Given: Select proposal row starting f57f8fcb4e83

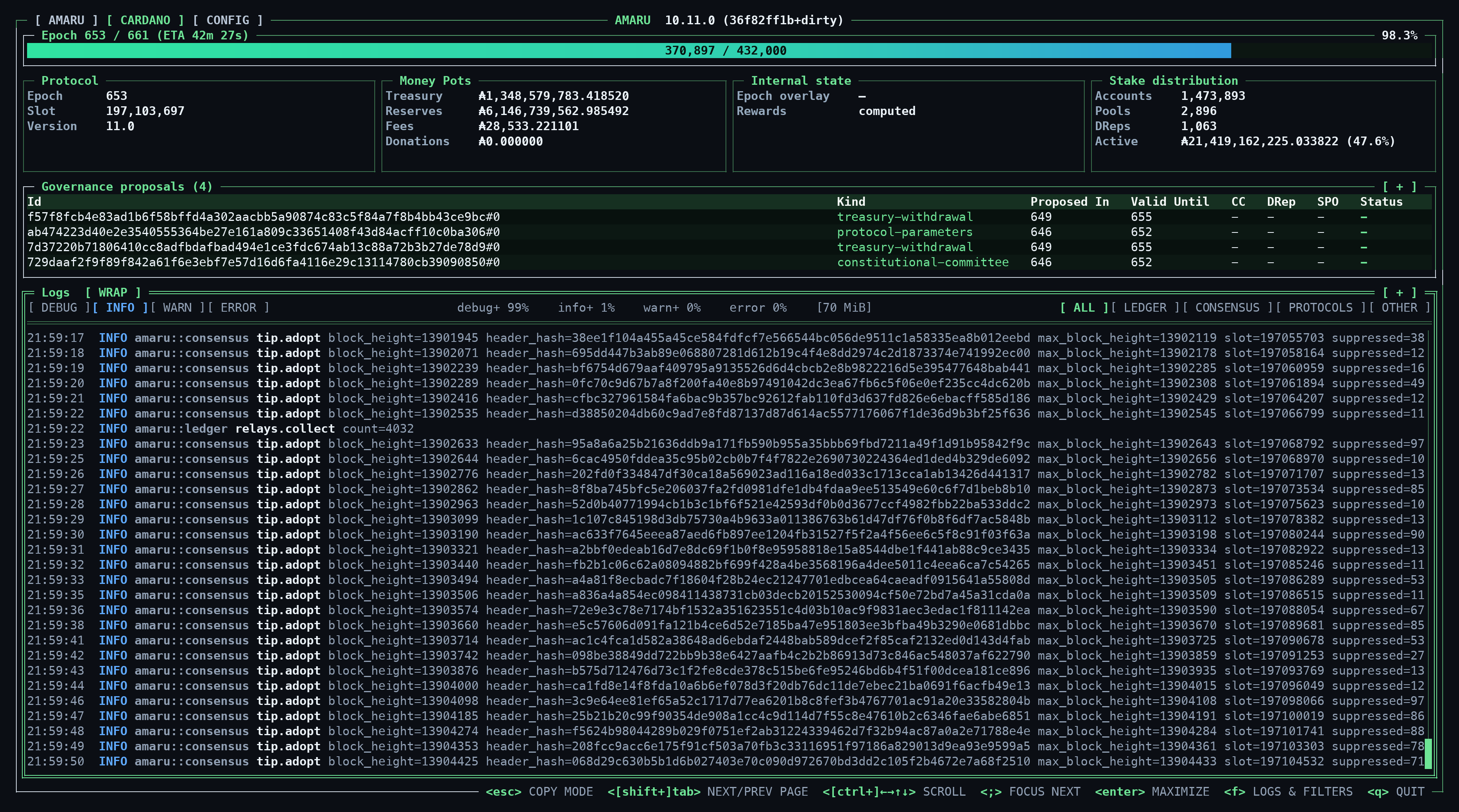Looking at the screenshot, I should 729,217.
